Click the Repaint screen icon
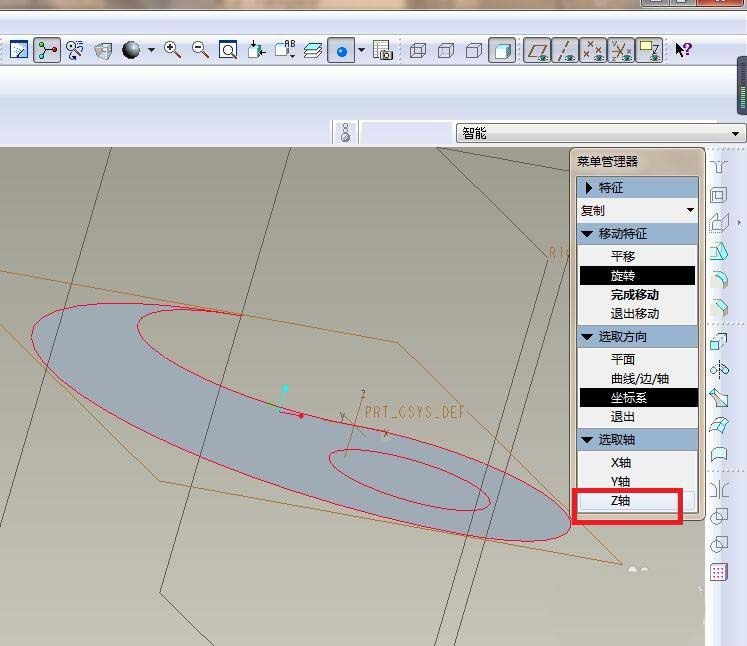The height and width of the screenshot is (646, 747). [x=19, y=50]
